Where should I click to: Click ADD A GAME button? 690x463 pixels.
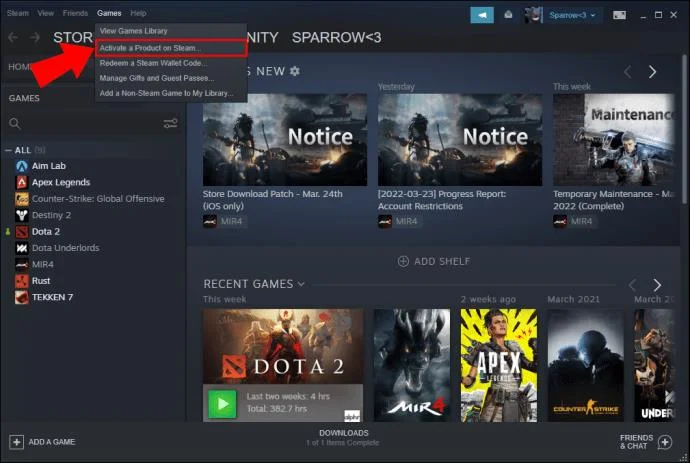click(x=42, y=442)
